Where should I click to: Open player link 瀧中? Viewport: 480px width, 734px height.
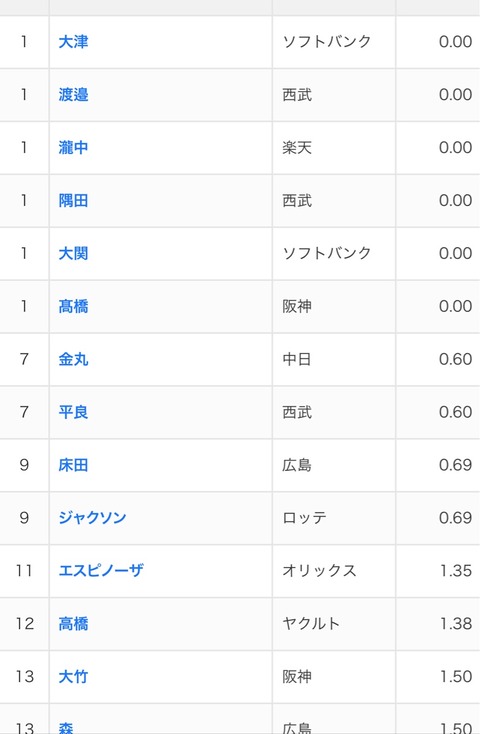[73, 147]
